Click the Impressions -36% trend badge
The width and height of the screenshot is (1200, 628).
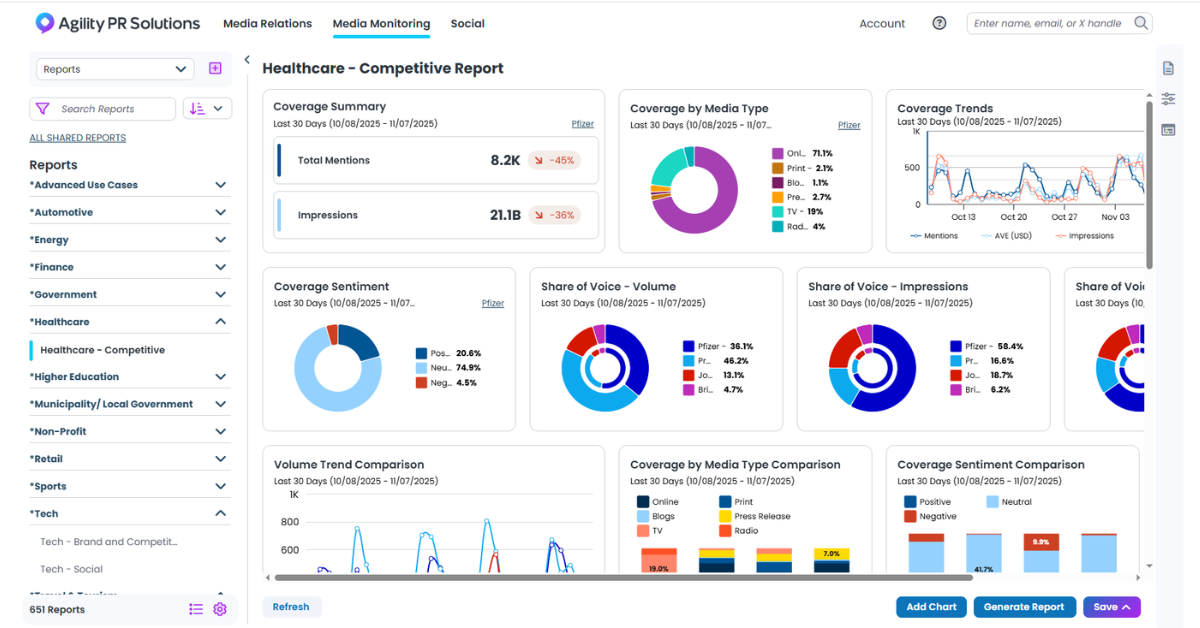555,215
